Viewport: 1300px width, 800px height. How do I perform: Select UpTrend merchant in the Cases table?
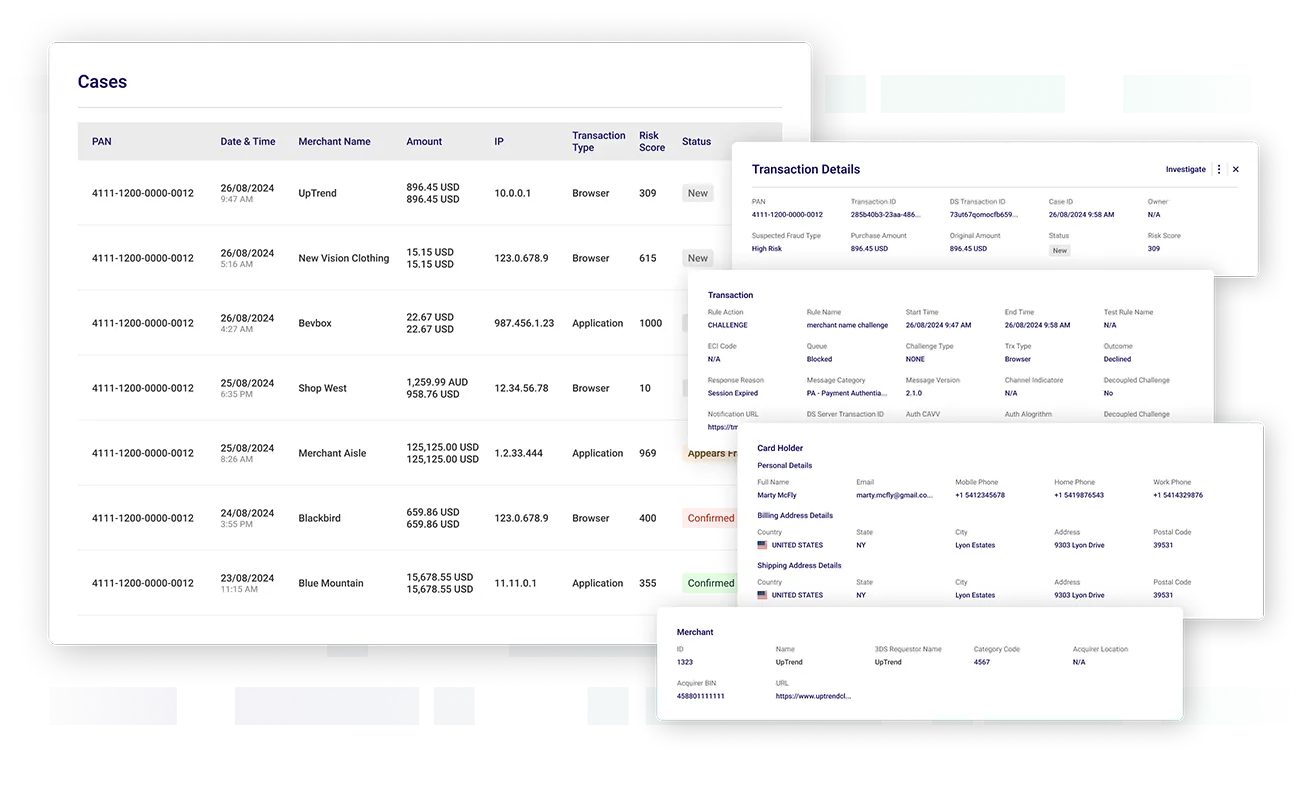tap(317, 193)
